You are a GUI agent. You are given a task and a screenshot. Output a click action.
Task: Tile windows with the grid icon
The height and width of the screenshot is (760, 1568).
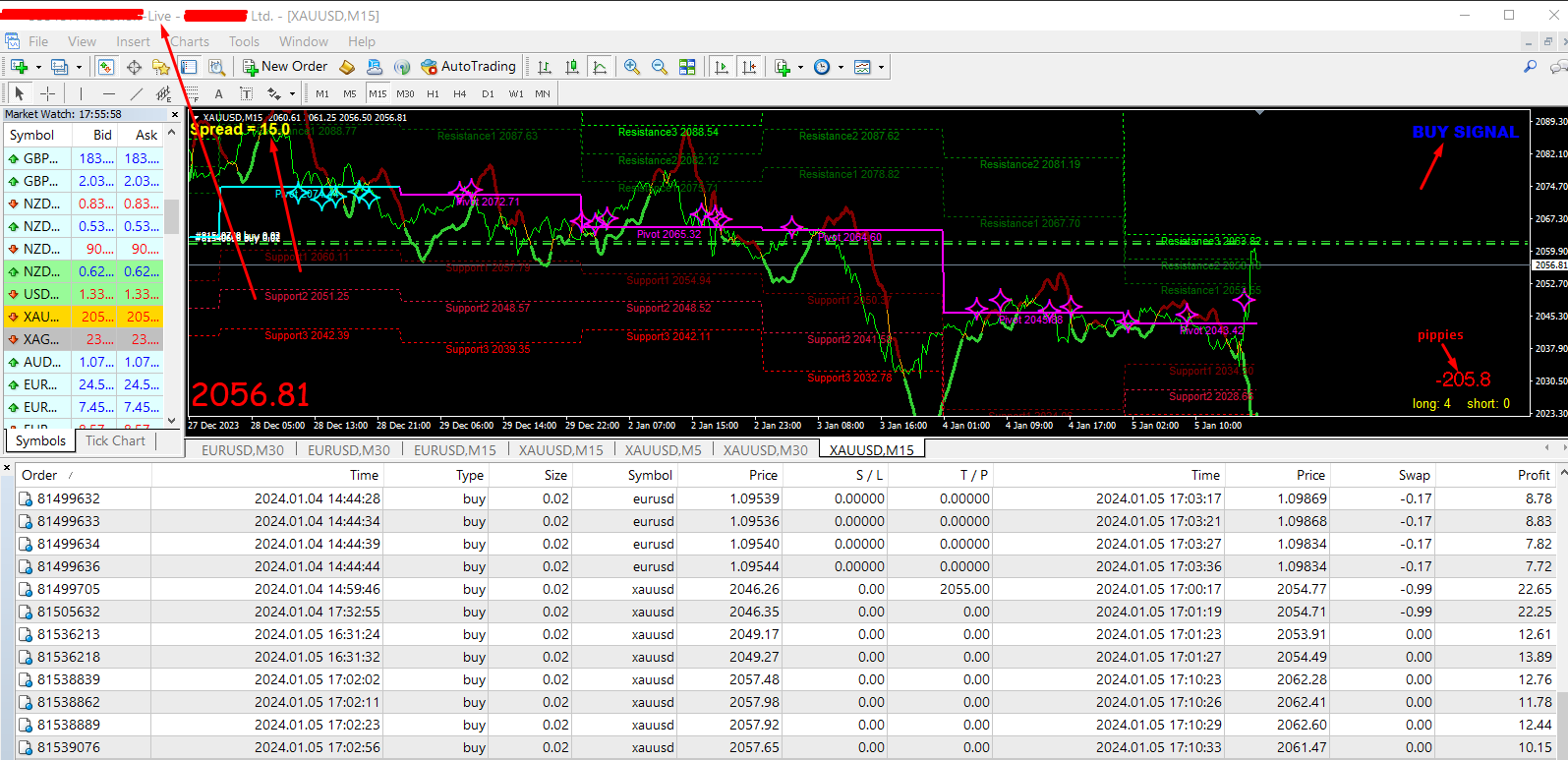point(687,67)
